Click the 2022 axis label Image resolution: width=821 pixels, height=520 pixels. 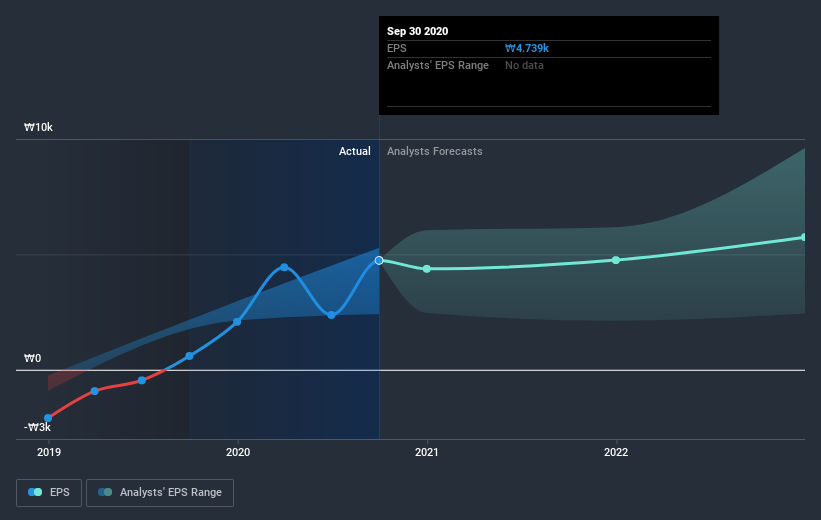click(616, 452)
